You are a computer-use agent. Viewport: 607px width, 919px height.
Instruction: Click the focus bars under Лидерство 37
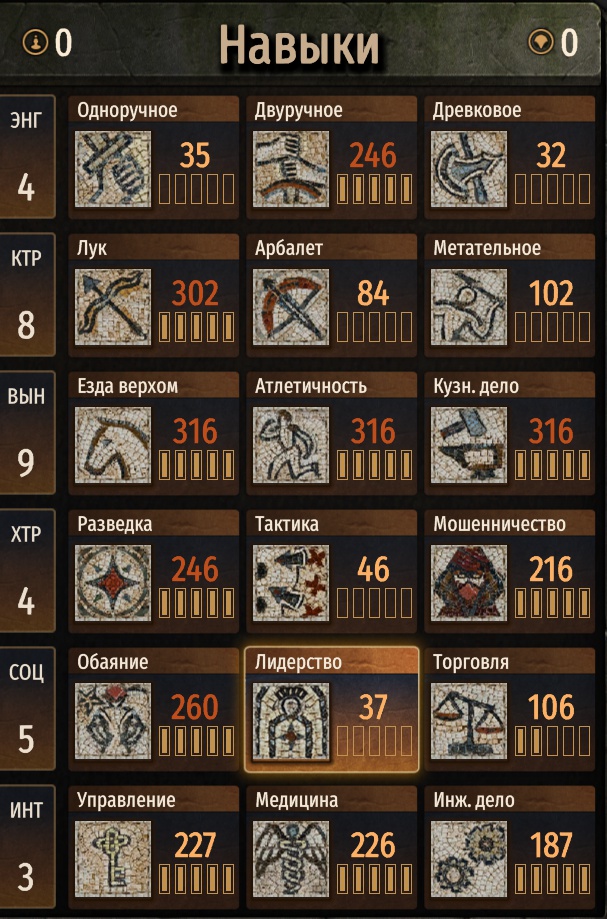(374, 740)
